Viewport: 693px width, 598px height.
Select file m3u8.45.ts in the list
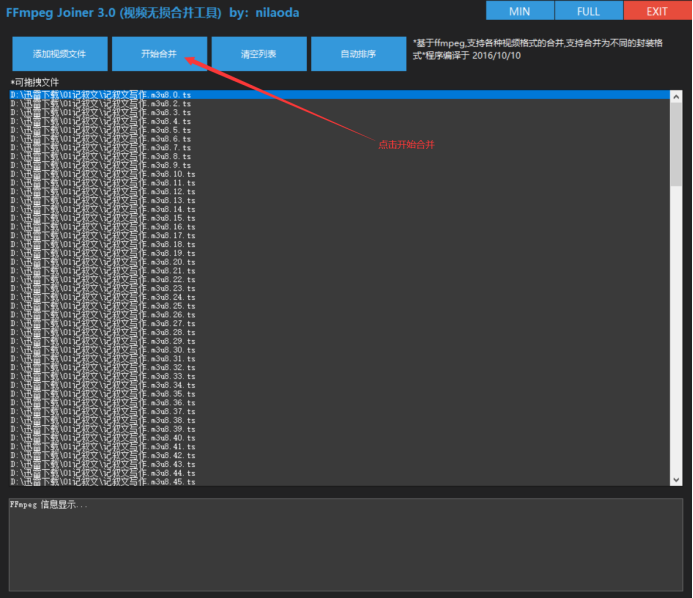[339, 482]
